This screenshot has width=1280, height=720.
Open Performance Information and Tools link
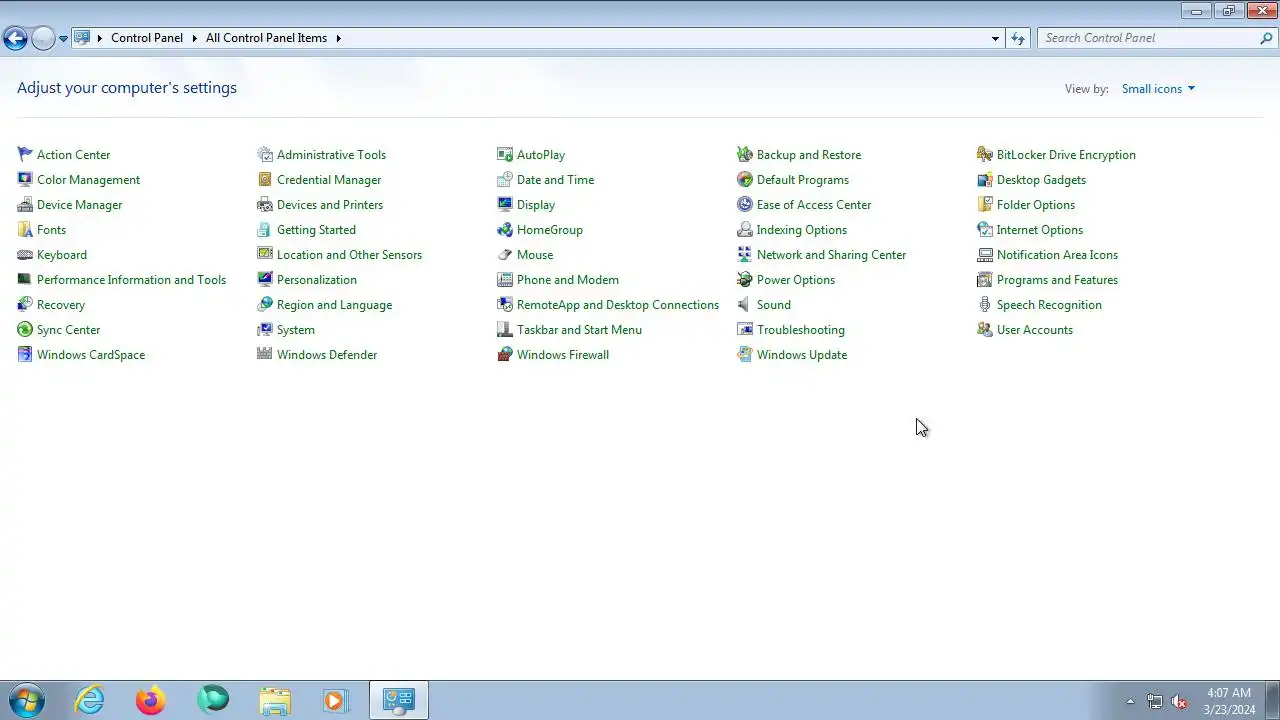[131, 280]
